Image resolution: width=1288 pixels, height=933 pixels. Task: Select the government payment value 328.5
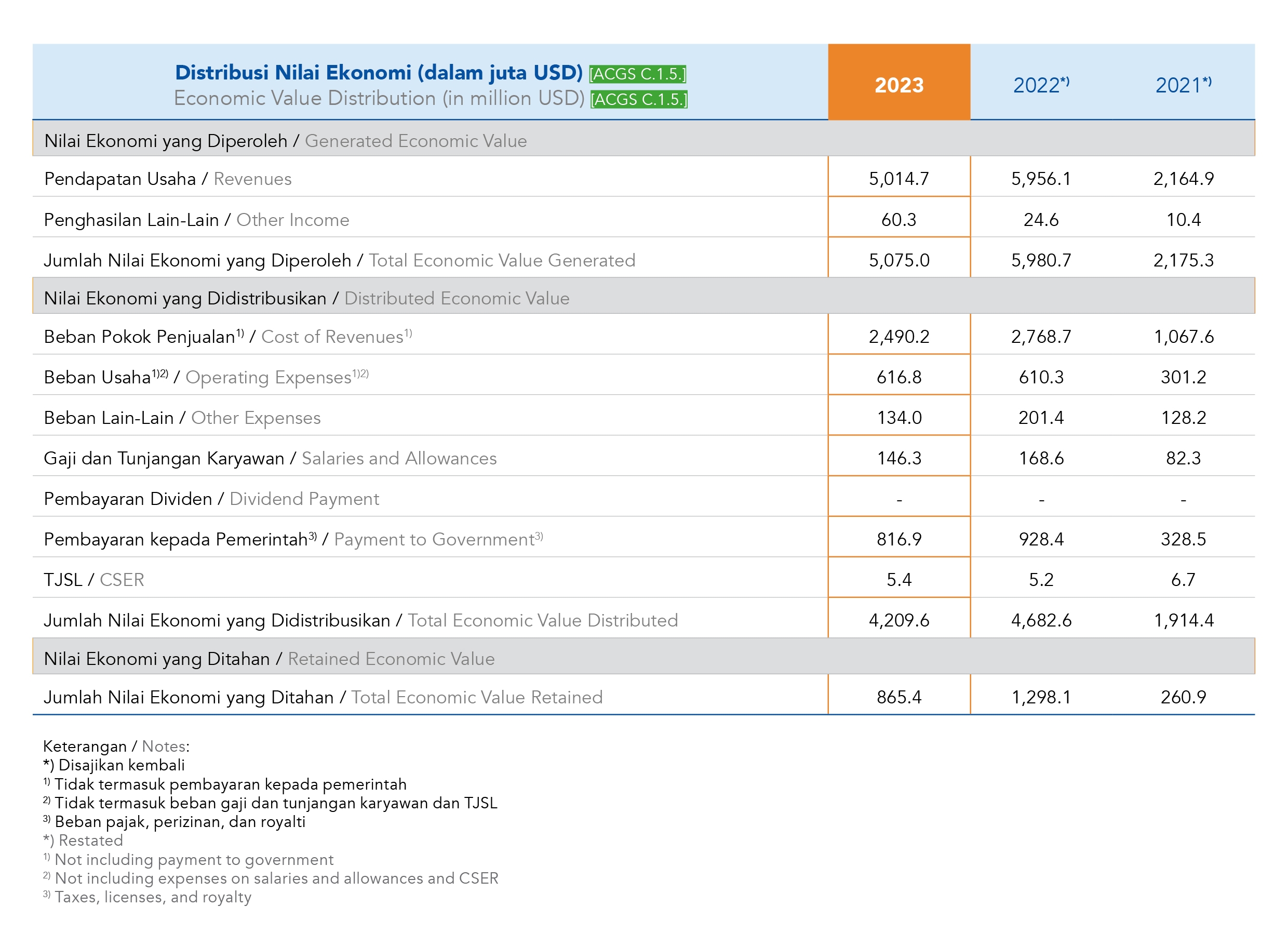coord(1184,539)
